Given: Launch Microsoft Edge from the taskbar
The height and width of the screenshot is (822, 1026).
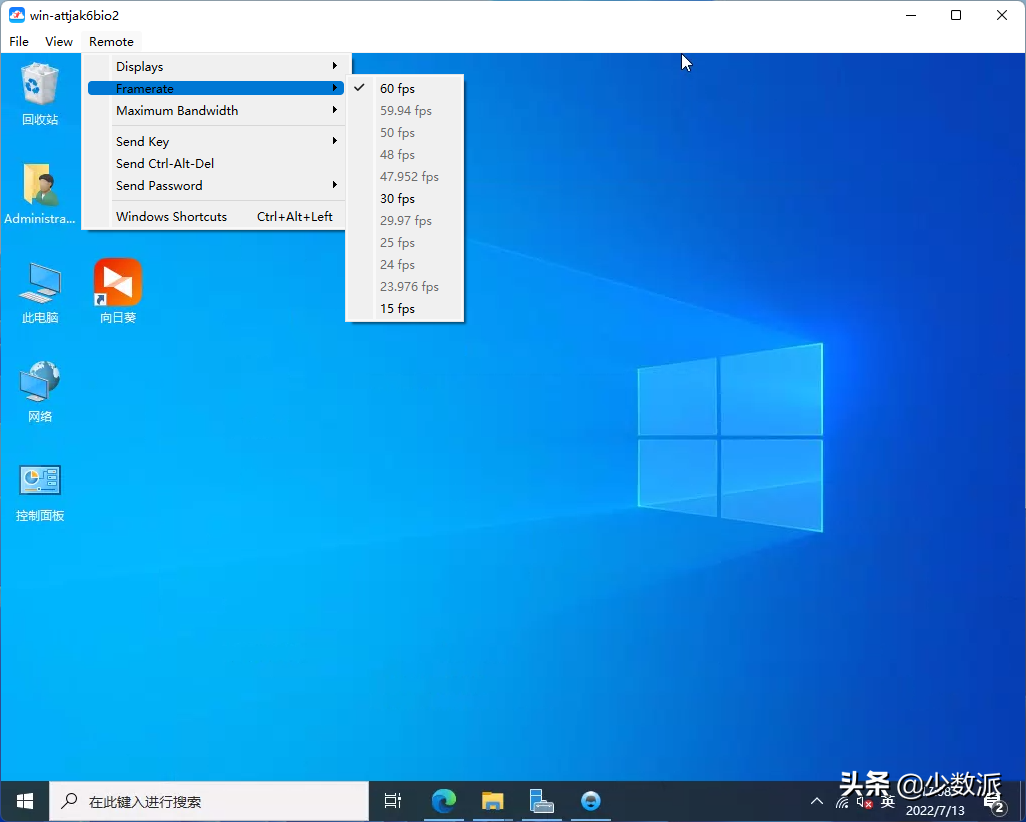Looking at the screenshot, I should tap(444, 801).
